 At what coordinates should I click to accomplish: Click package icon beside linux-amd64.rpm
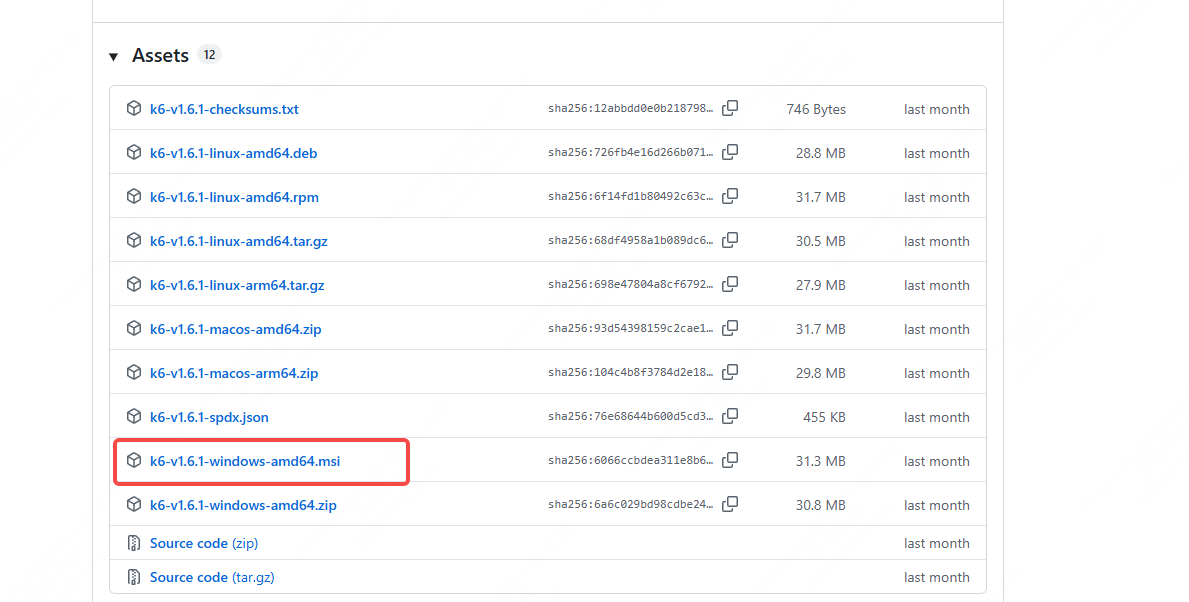pos(134,196)
